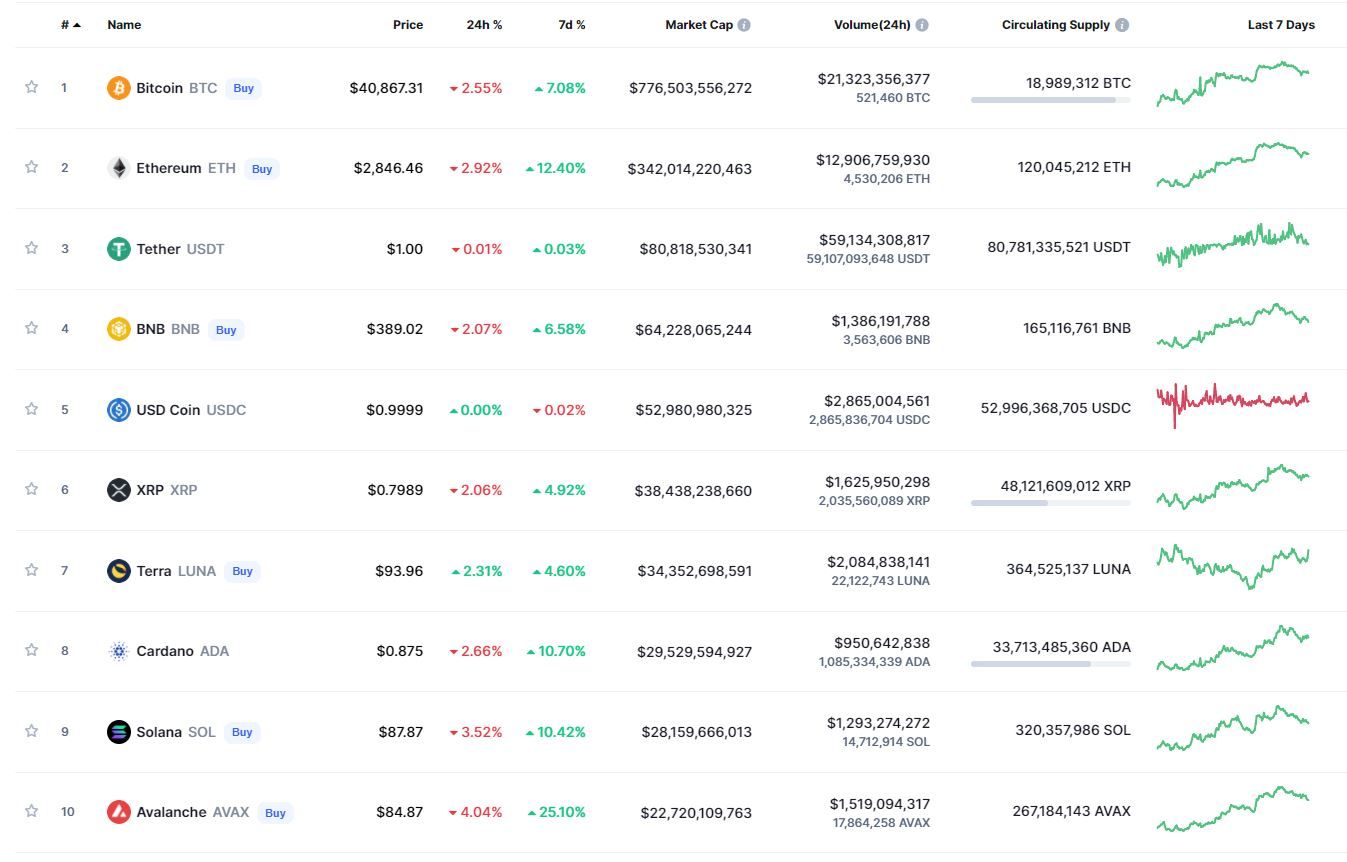Click the Market Cap info icon
Viewport: 1347px width, 862px height.
[x=744, y=25]
